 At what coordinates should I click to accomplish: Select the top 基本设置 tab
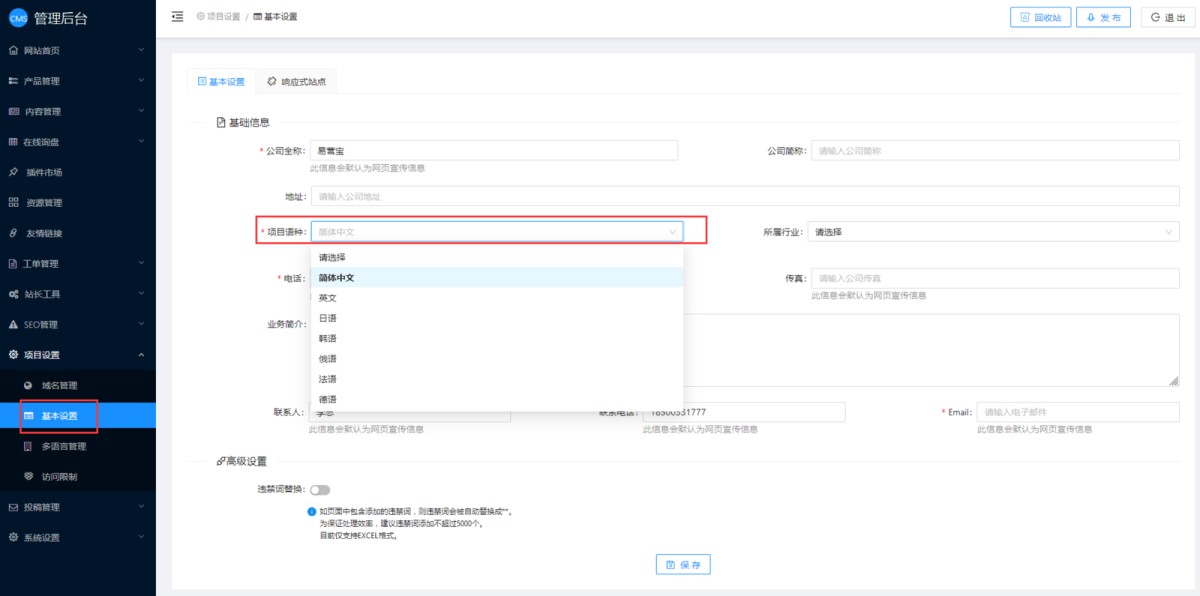point(221,82)
